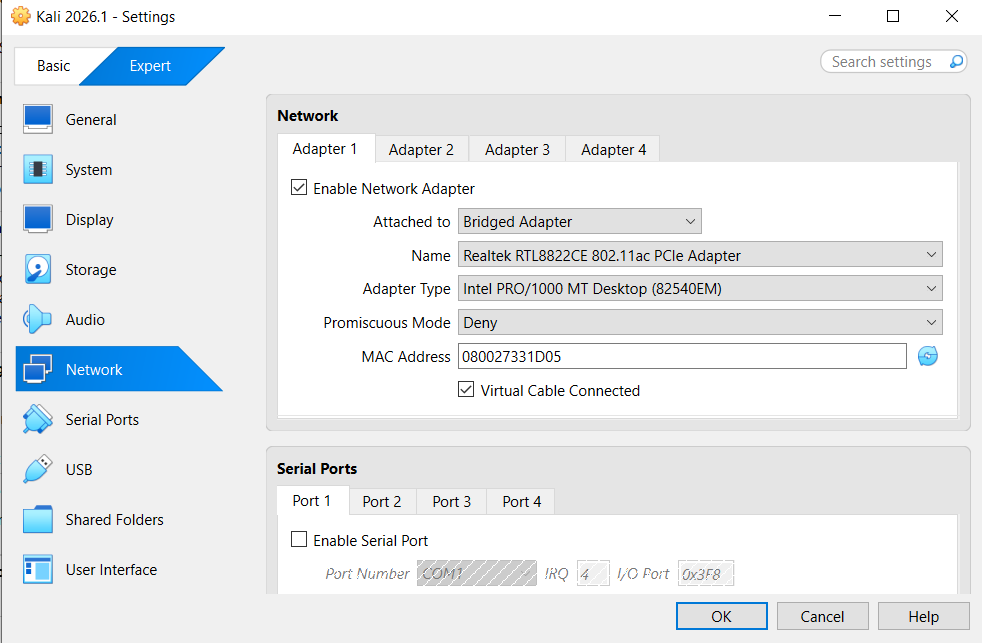This screenshot has height=643, width=982.
Task: Open the Adapter 3 tab
Action: click(x=517, y=150)
